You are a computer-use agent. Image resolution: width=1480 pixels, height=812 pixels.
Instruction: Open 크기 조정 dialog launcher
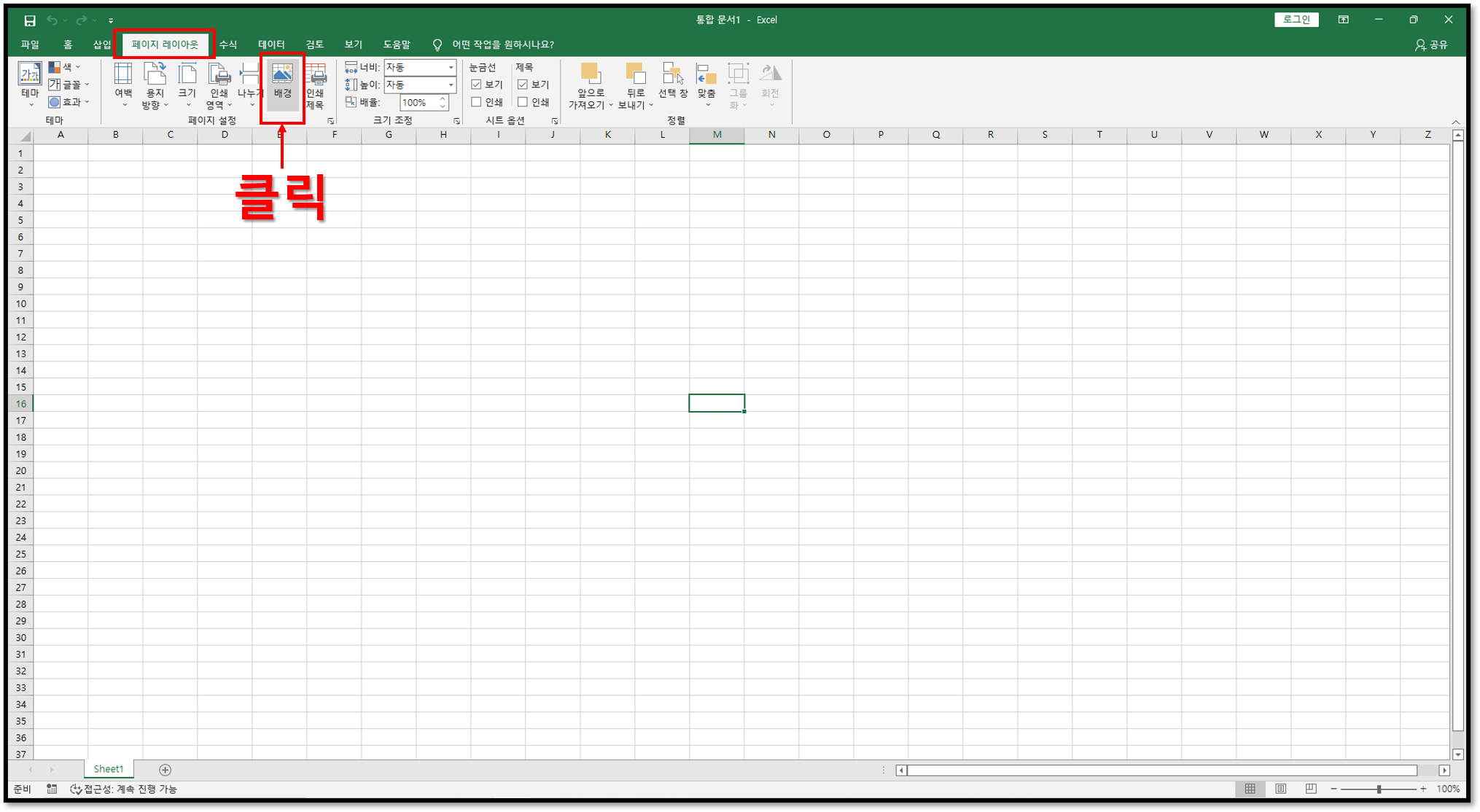click(457, 121)
